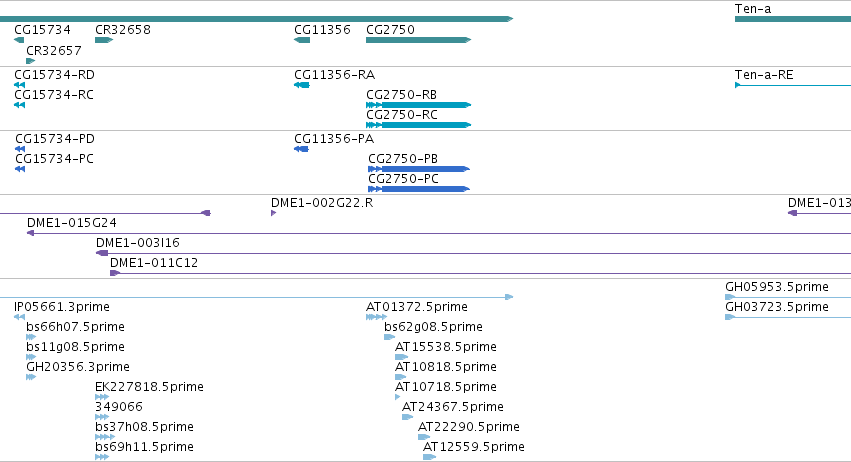Click transcript CG11356-RA label

pyautogui.click(x=334, y=75)
